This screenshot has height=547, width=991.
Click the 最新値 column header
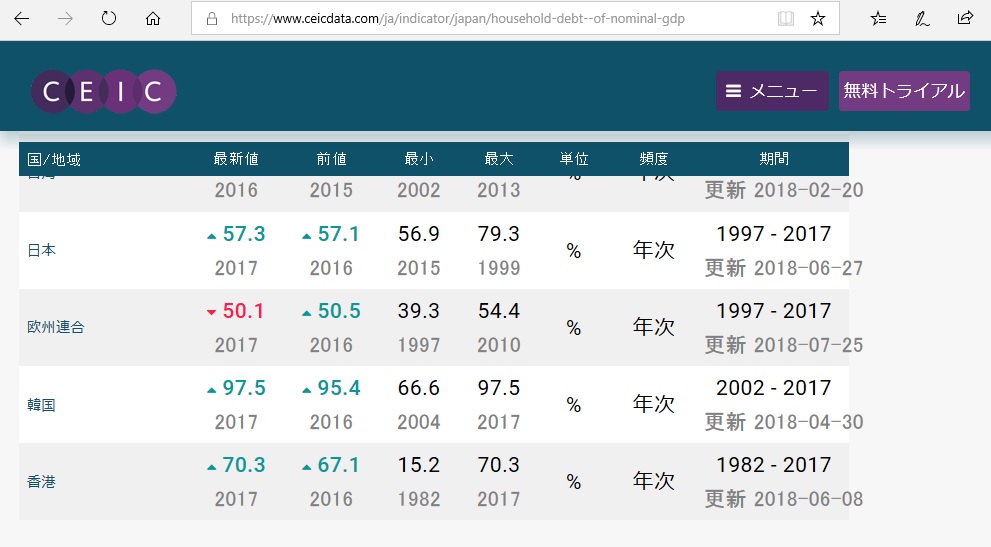click(x=236, y=159)
